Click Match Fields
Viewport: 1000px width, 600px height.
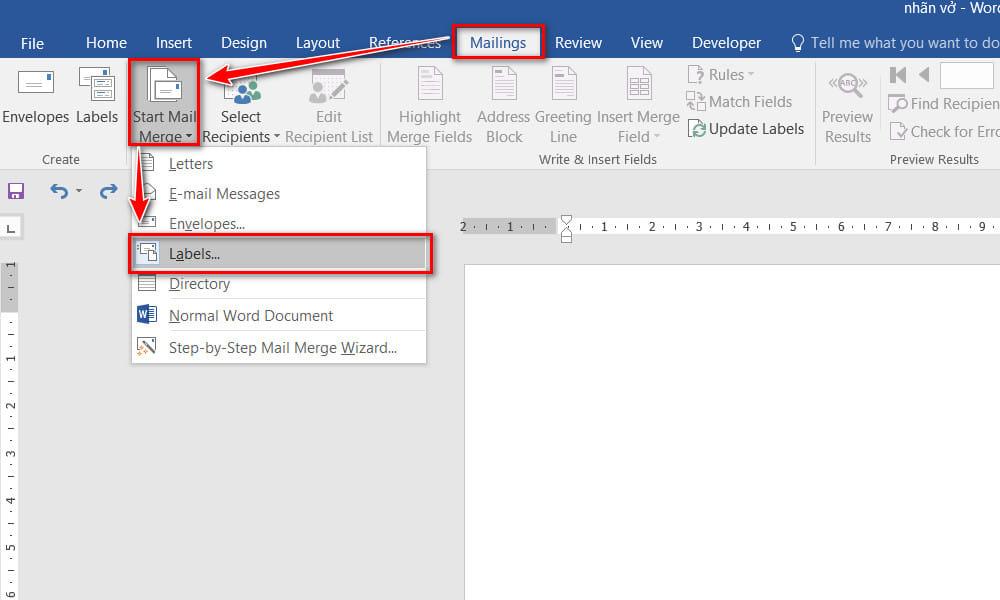pos(739,101)
